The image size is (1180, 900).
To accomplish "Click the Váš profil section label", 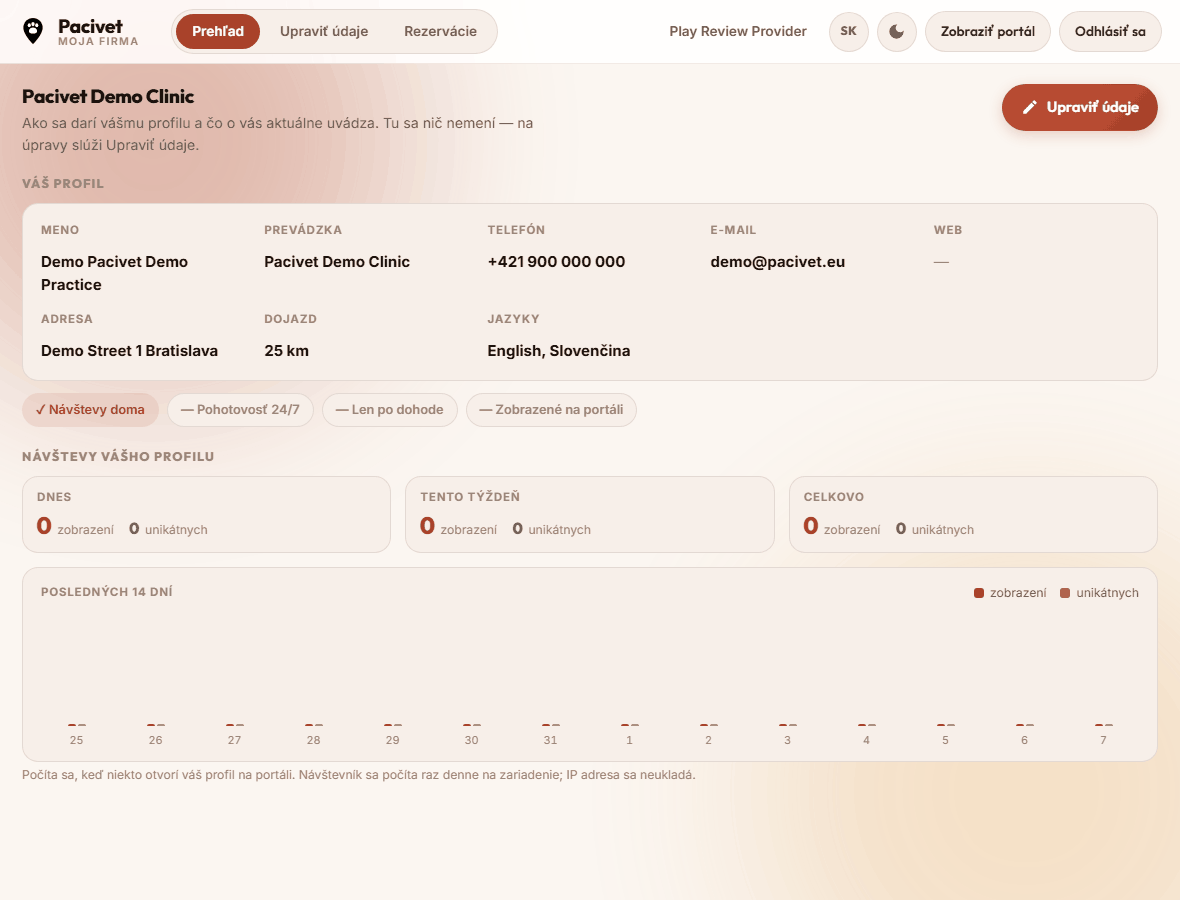I will pyautogui.click(x=63, y=184).
